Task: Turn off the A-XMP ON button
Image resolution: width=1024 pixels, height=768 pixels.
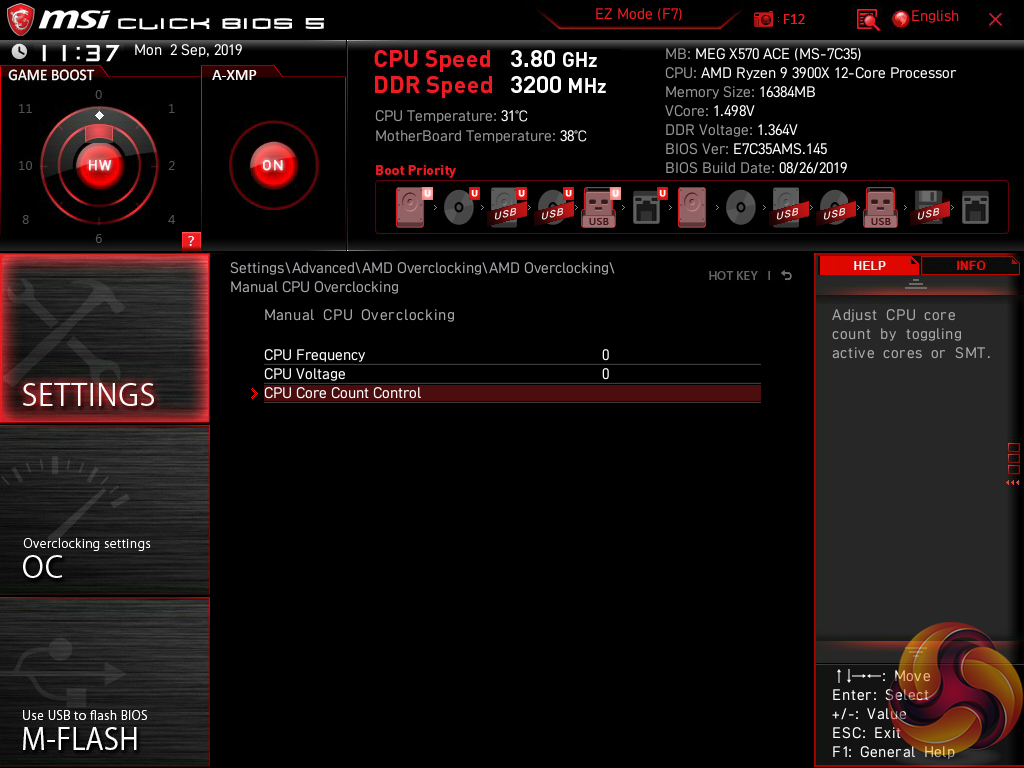Action: (273, 165)
